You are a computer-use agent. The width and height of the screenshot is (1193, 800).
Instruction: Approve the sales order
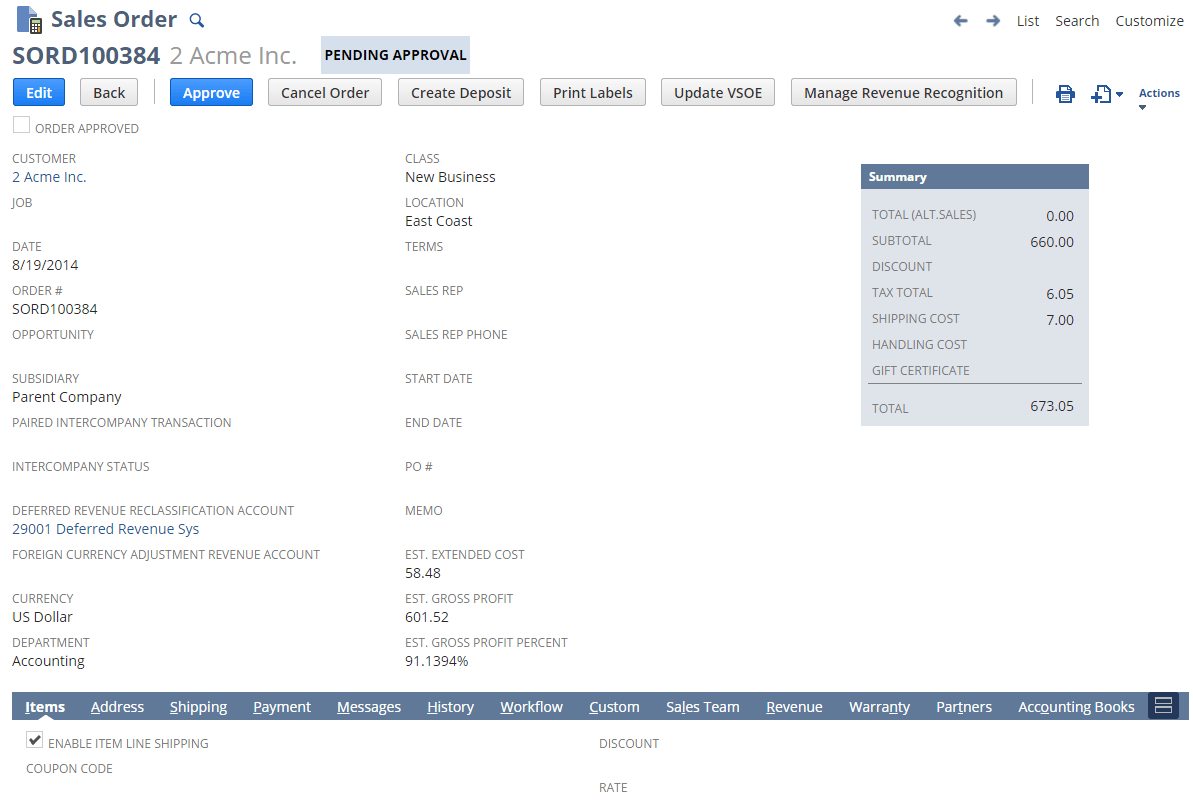(x=211, y=92)
